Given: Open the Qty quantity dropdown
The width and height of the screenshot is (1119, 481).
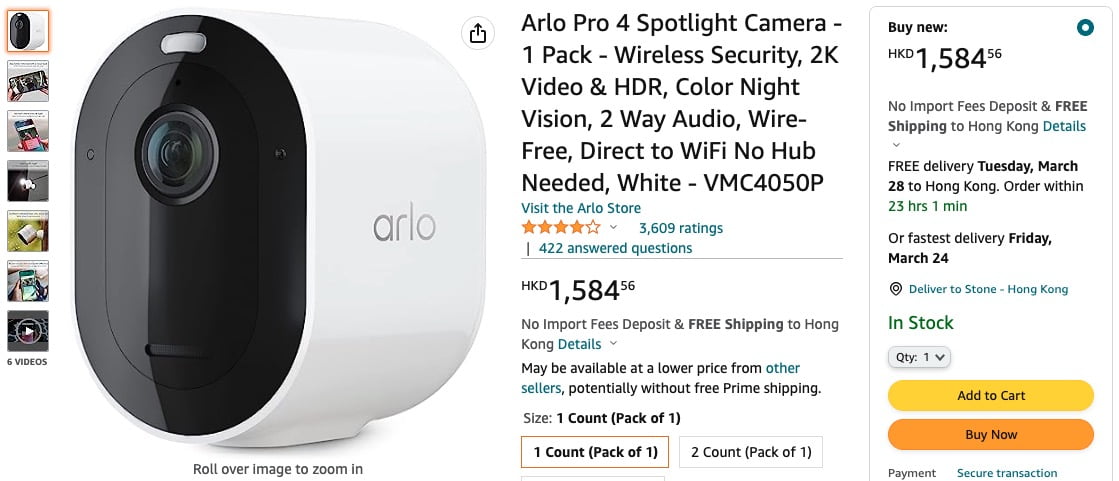Looking at the screenshot, I should tap(919, 357).
